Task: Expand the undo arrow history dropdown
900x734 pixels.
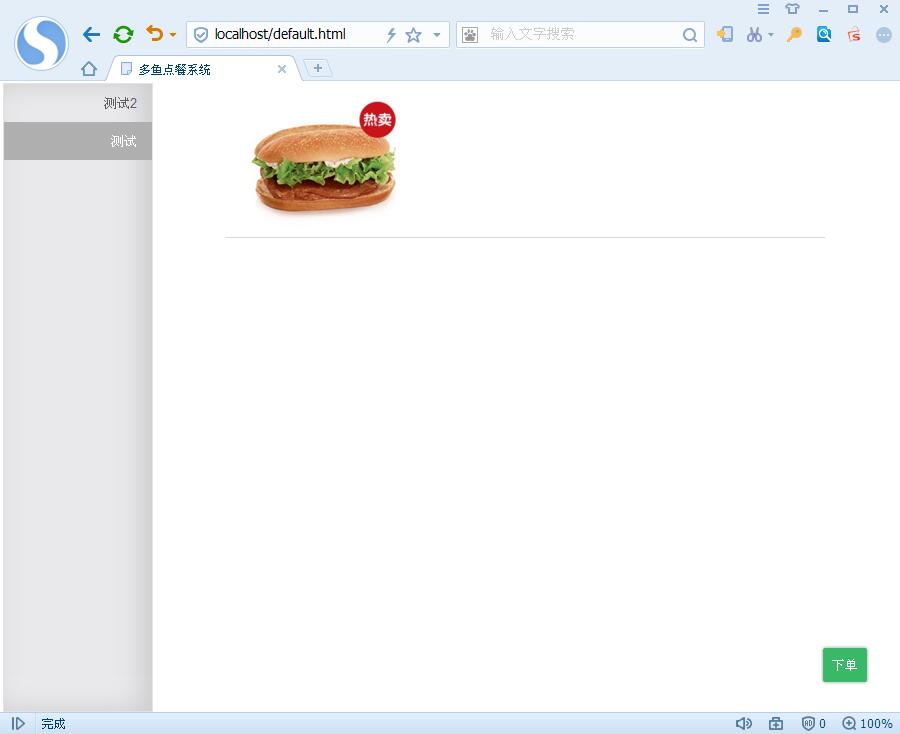Action: coord(173,35)
